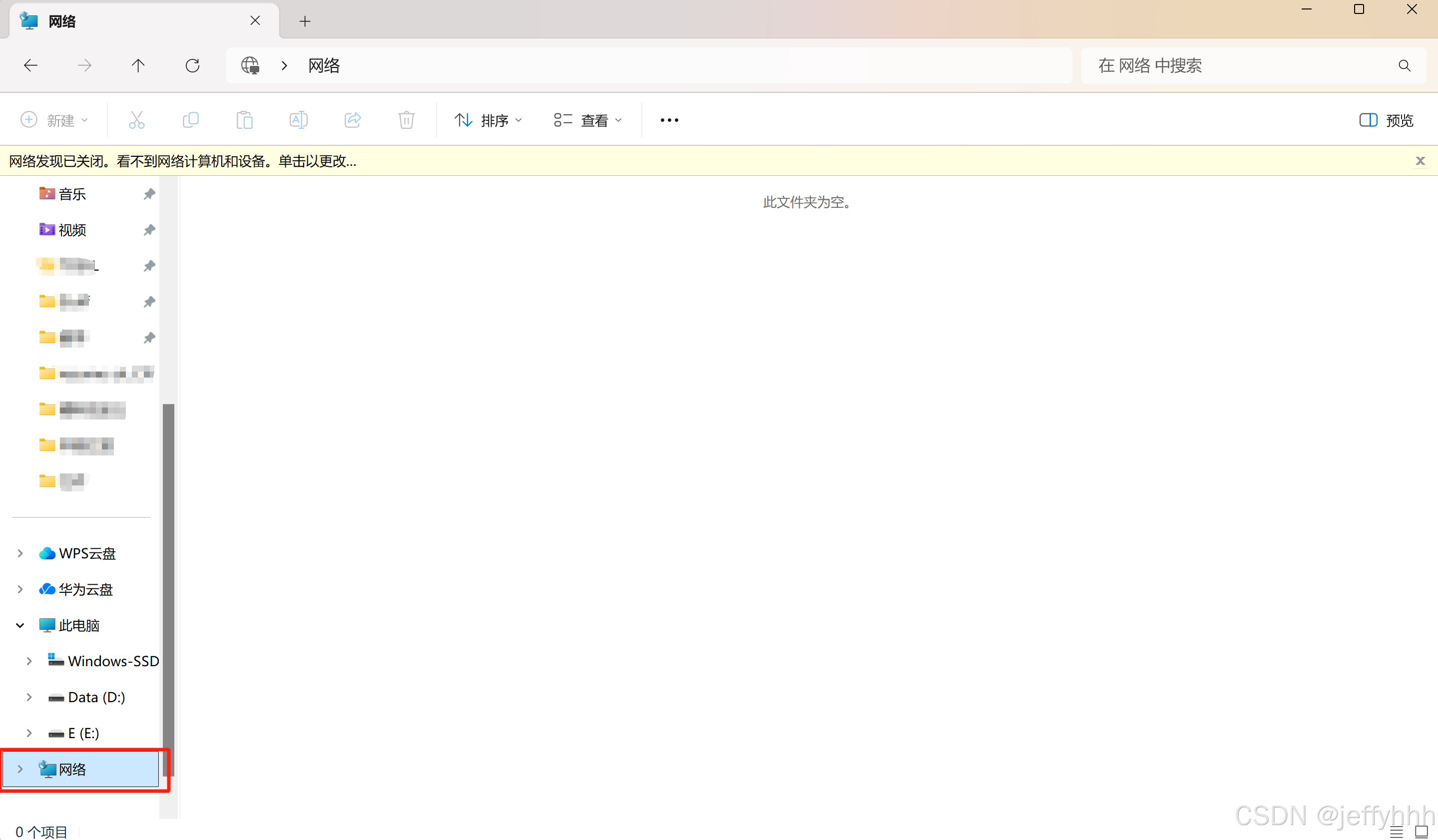Switch to large icons view in status bar
Viewport: 1438px width, 840px height.
(1421, 832)
